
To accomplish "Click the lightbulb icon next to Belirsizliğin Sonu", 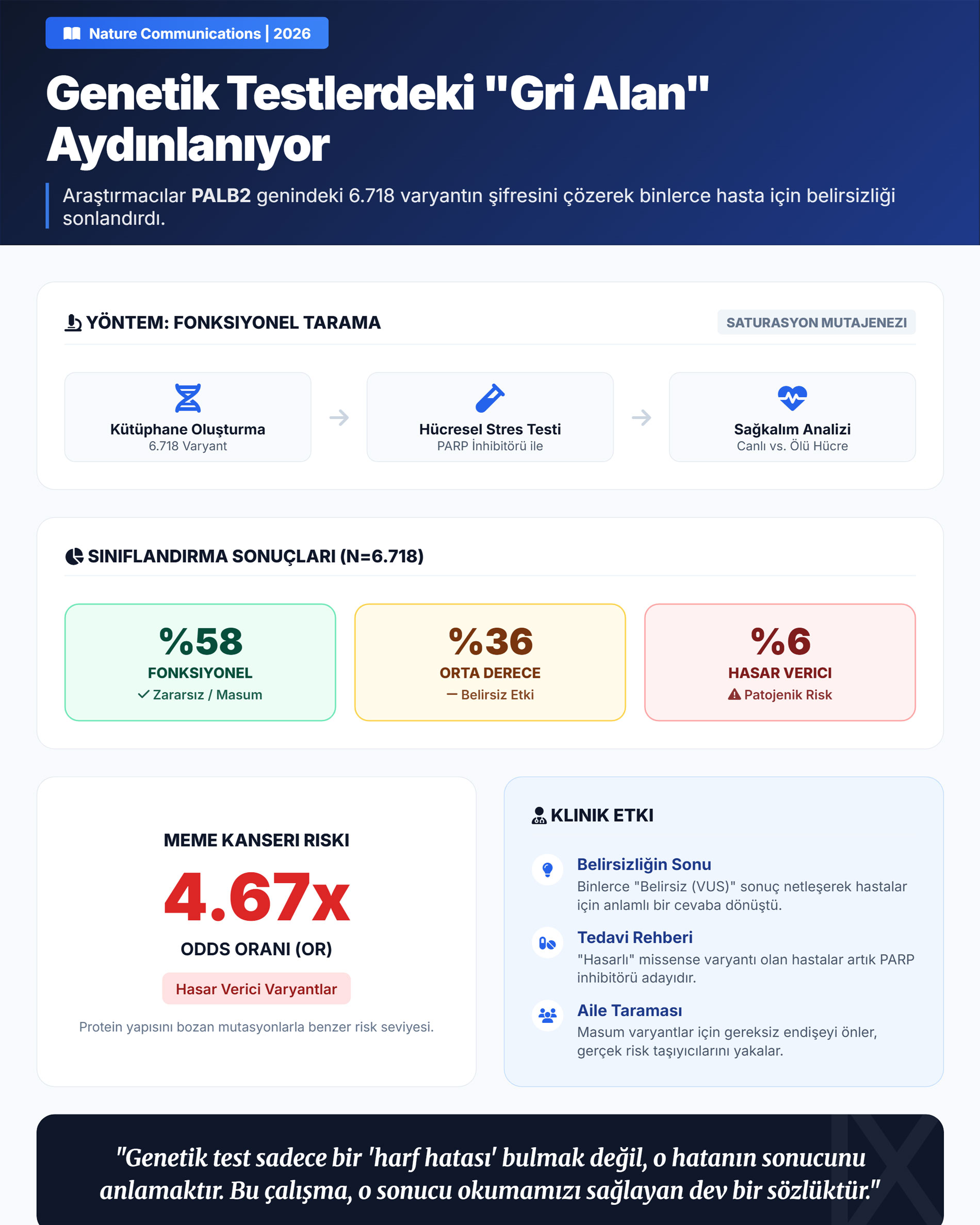I will tap(548, 870).
